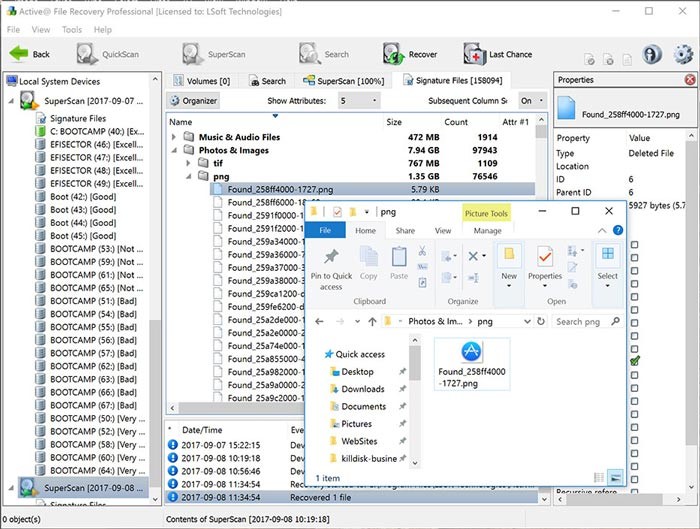Open the Last Chance recovery tool
Viewport: 700px width, 529px height.
tap(475, 54)
